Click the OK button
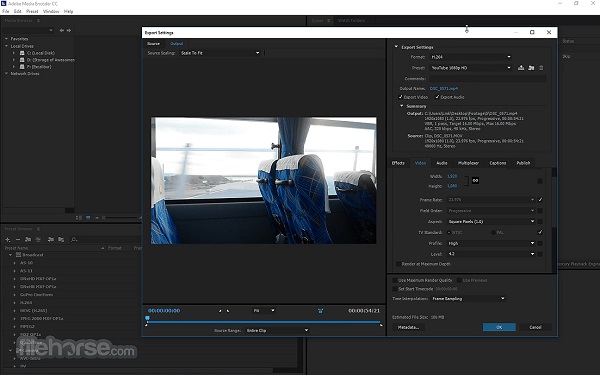 [499, 327]
